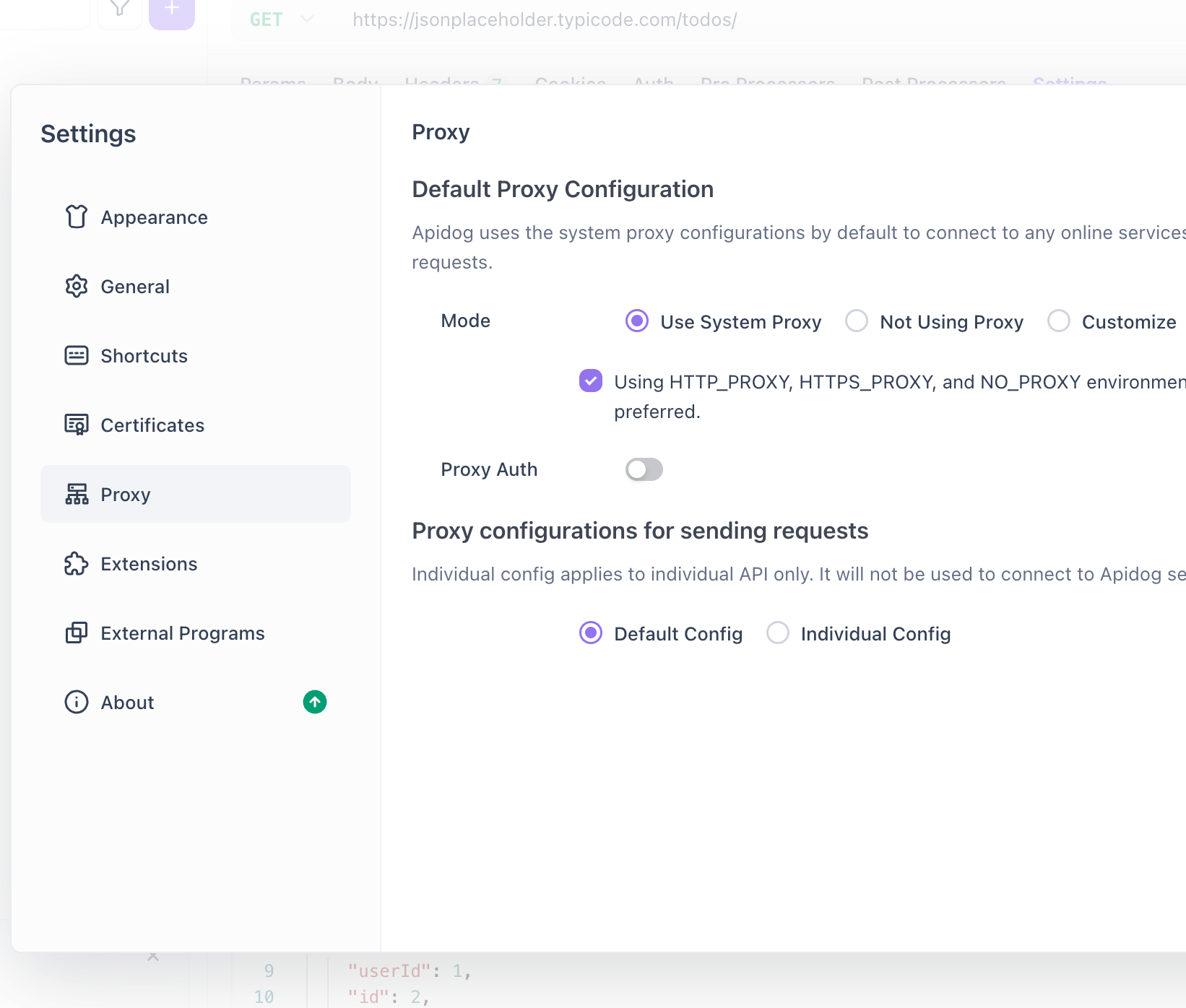Viewport: 1186px width, 1008px height.
Task: Click the External Programs icon
Action: (x=77, y=633)
